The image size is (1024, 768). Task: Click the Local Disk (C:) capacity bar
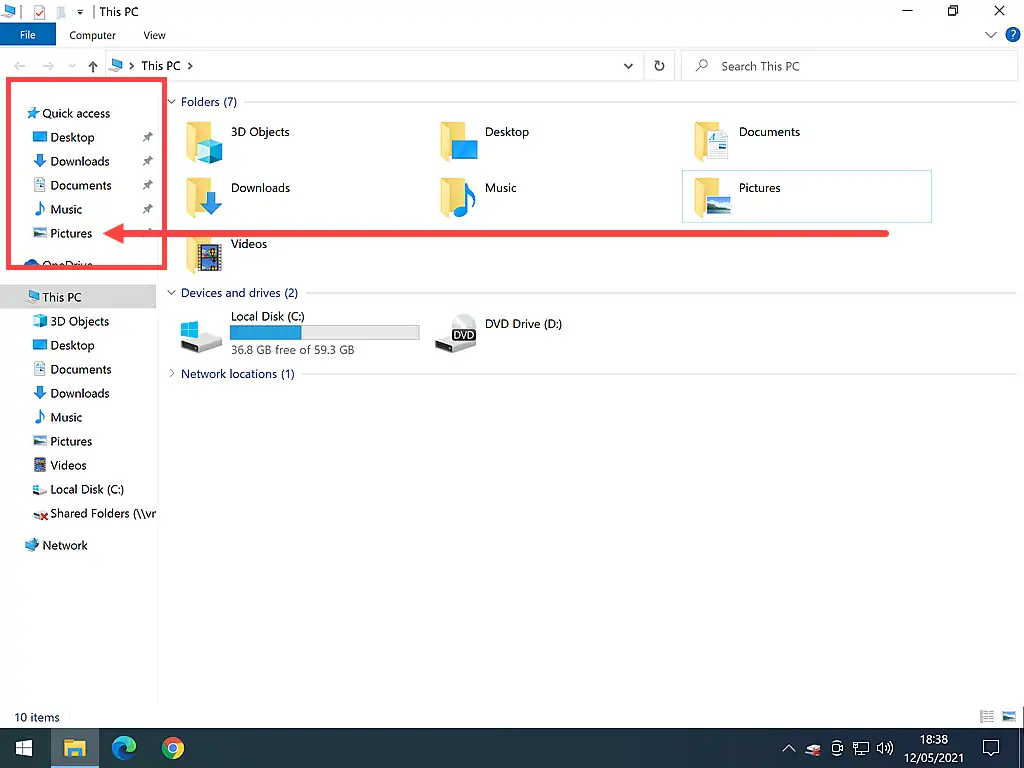pyautogui.click(x=324, y=331)
